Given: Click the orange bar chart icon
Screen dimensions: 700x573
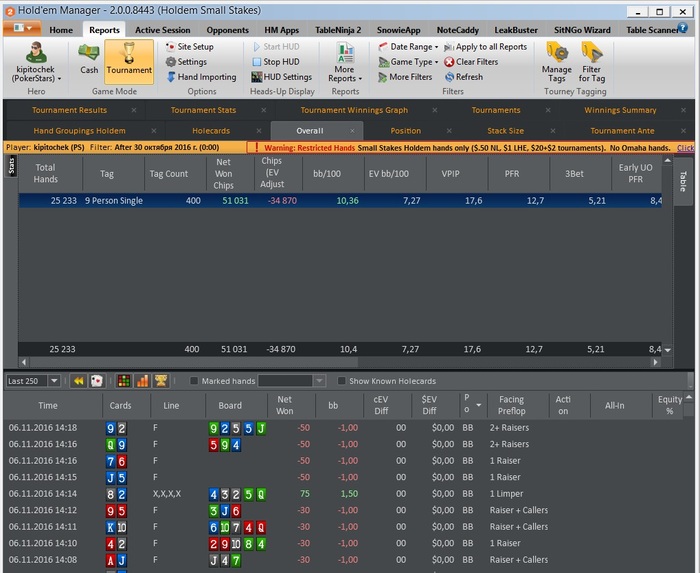Looking at the screenshot, I should [142, 381].
